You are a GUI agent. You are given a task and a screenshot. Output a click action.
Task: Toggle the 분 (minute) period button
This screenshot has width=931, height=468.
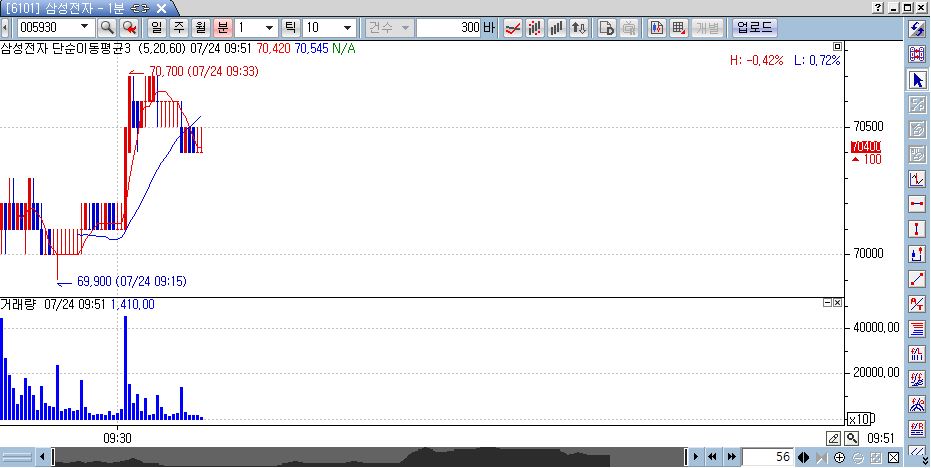click(222, 27)
